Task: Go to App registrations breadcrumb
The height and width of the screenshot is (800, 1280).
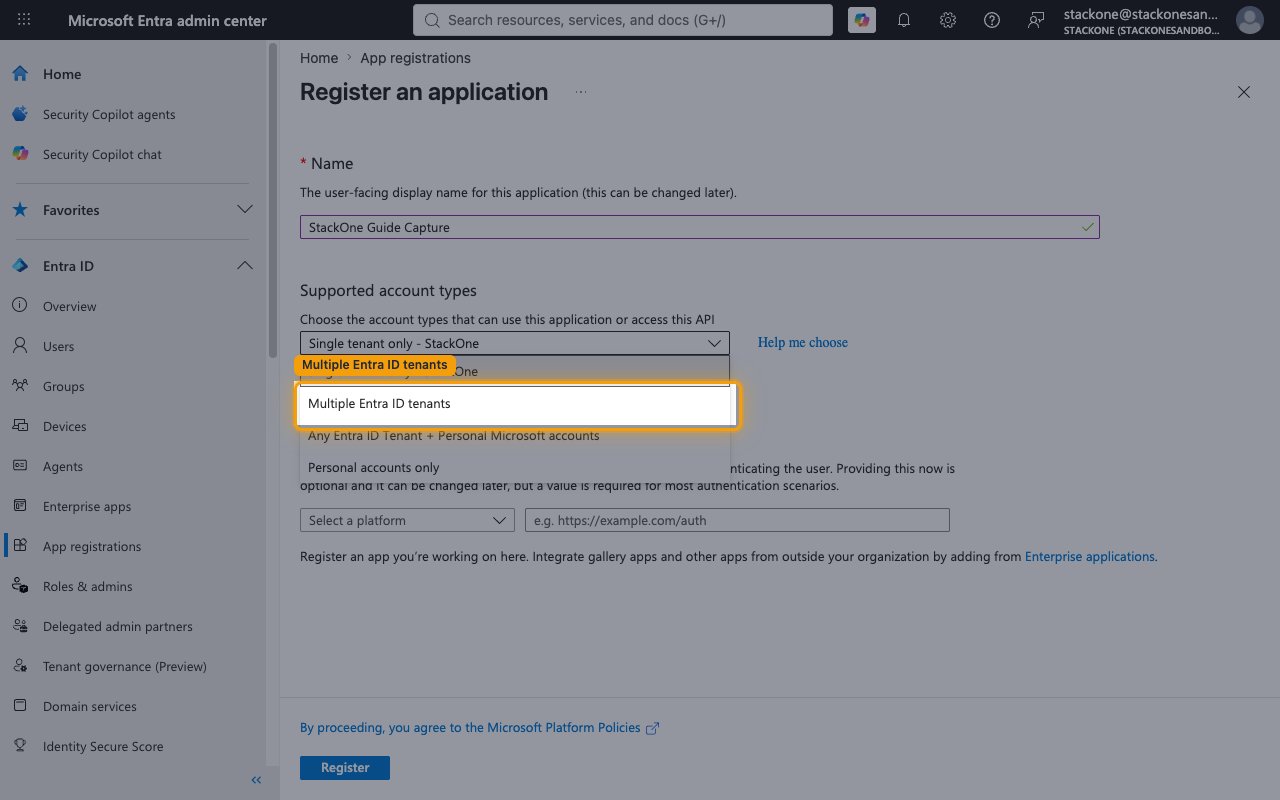Action: [415, 58]
